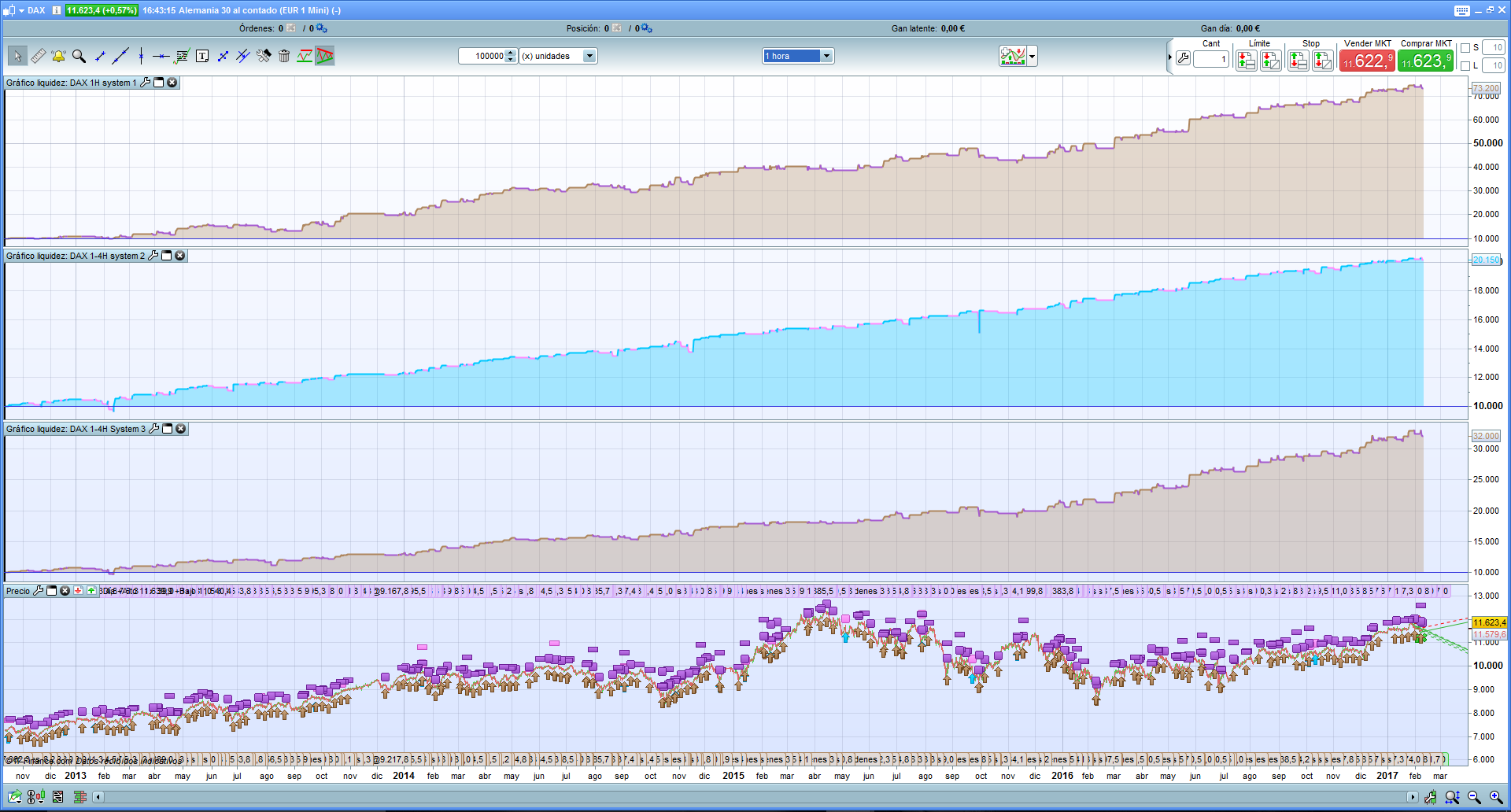Select the text annotation tool
The width and height of the screenshot is (1511, 812).
pos(202,56)
